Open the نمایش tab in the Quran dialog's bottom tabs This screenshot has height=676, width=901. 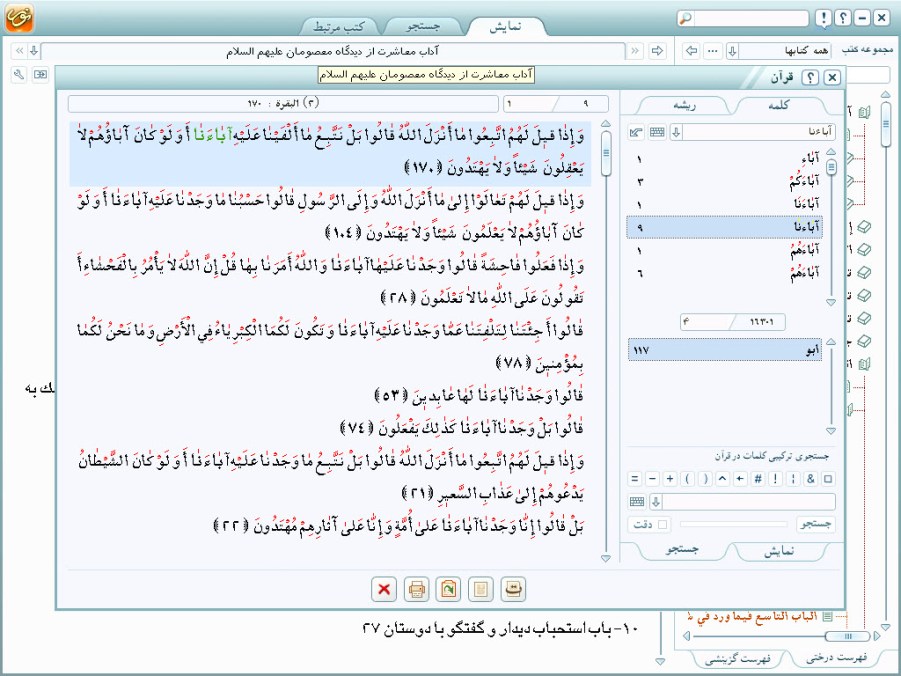click(x=780, y=551)
